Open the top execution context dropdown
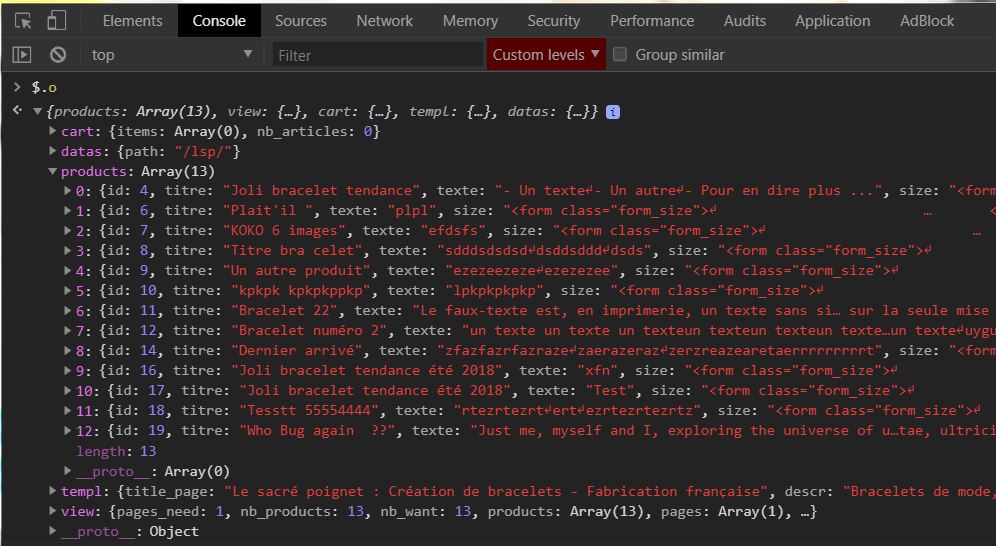The image size is (996, 546). tap(172, 55)
